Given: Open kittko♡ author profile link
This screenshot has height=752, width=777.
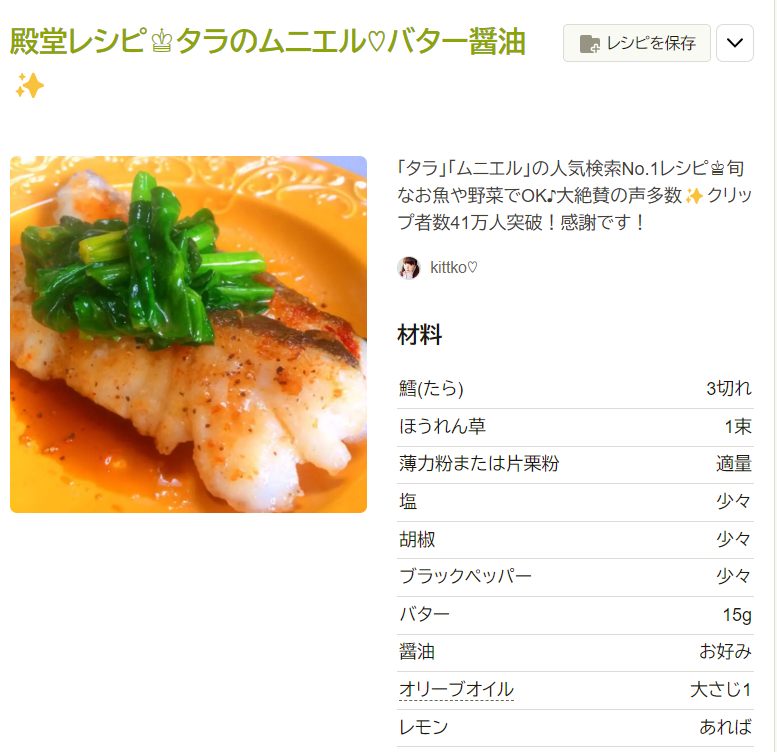Looking at the screenshot, I should pyautogui.click(x=453, y=268).
